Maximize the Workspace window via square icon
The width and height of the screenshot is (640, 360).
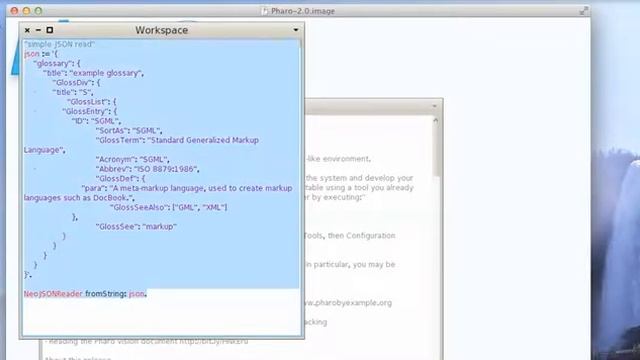point(50,30)
